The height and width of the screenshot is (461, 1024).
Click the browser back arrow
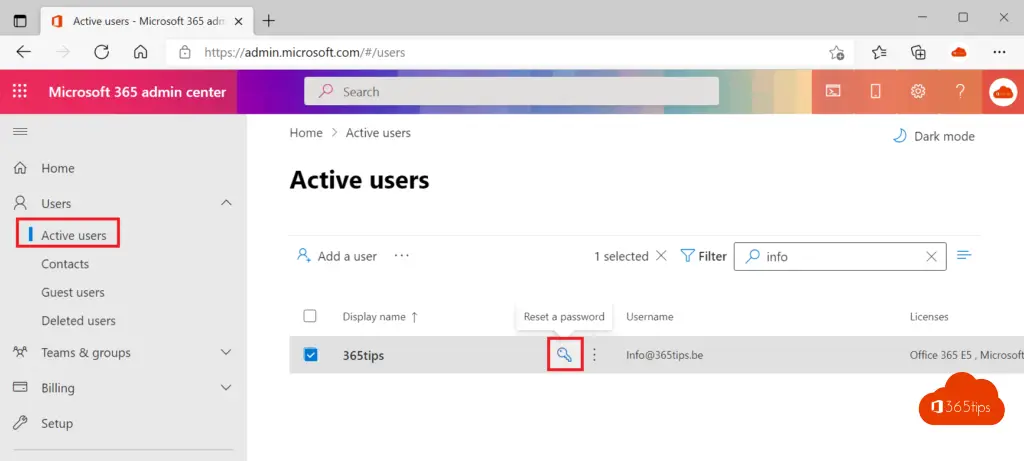[x=24, y=52]
